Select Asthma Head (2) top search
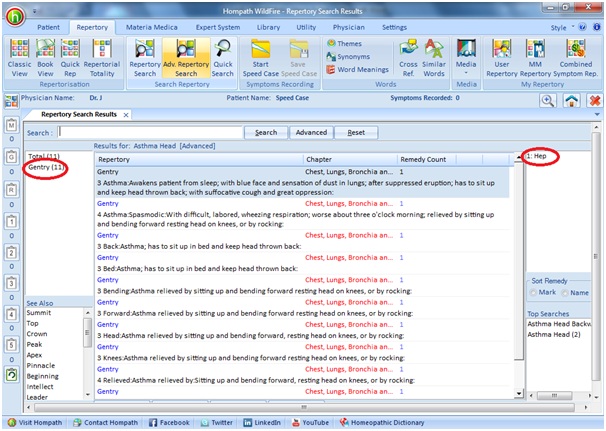This screenshot has height=431, width=606. (x=554, y=335)
